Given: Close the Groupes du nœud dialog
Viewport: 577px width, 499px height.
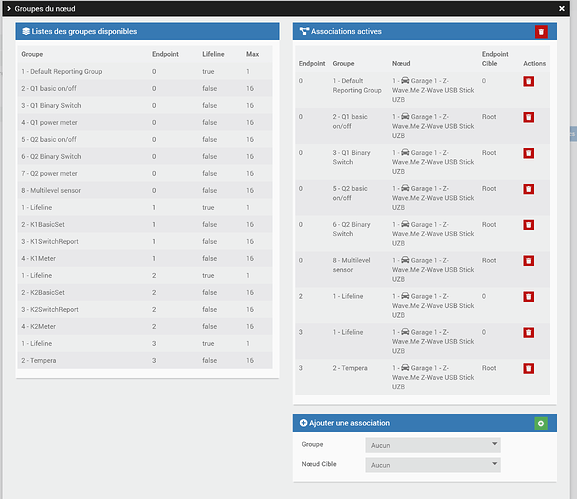Looking at the screenshot, I should 562,8.
